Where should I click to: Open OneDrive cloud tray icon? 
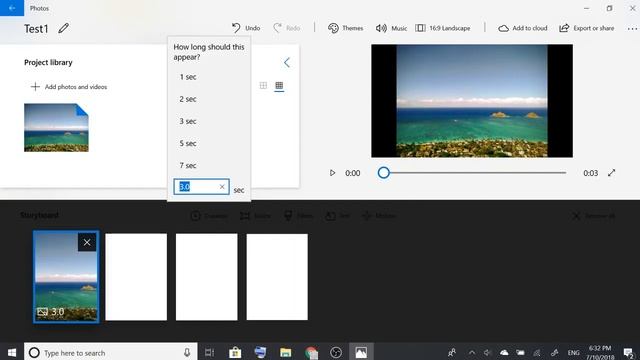(x=504, y=352)
